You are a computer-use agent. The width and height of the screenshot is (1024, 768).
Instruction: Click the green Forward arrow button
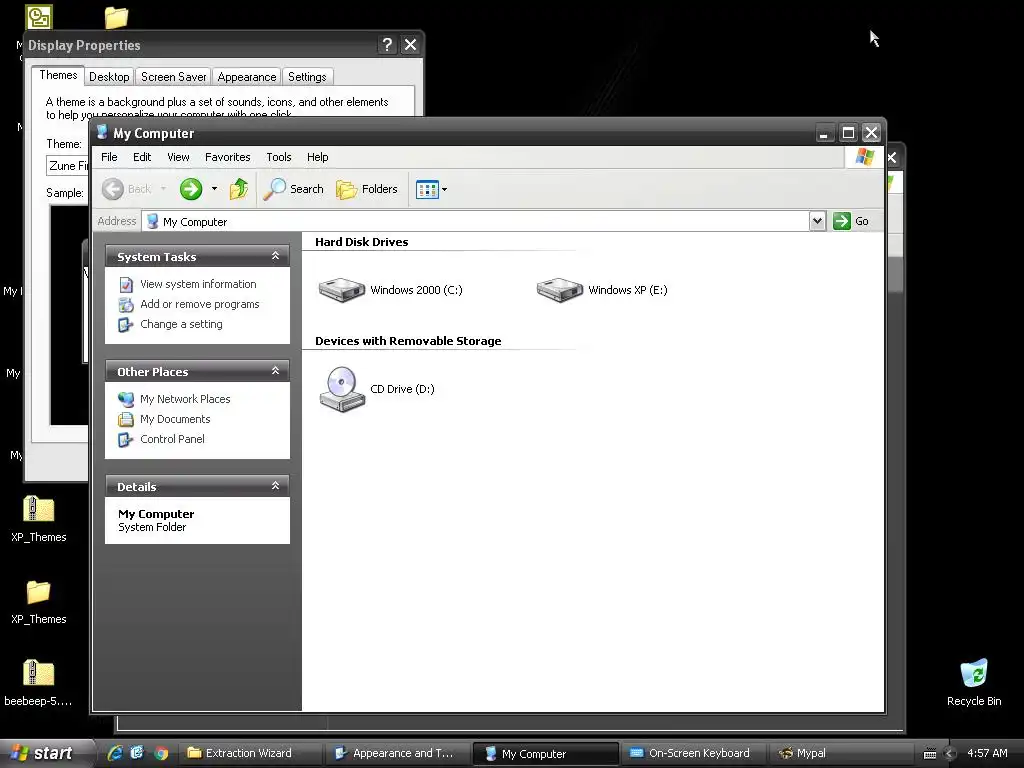(191, 189)
